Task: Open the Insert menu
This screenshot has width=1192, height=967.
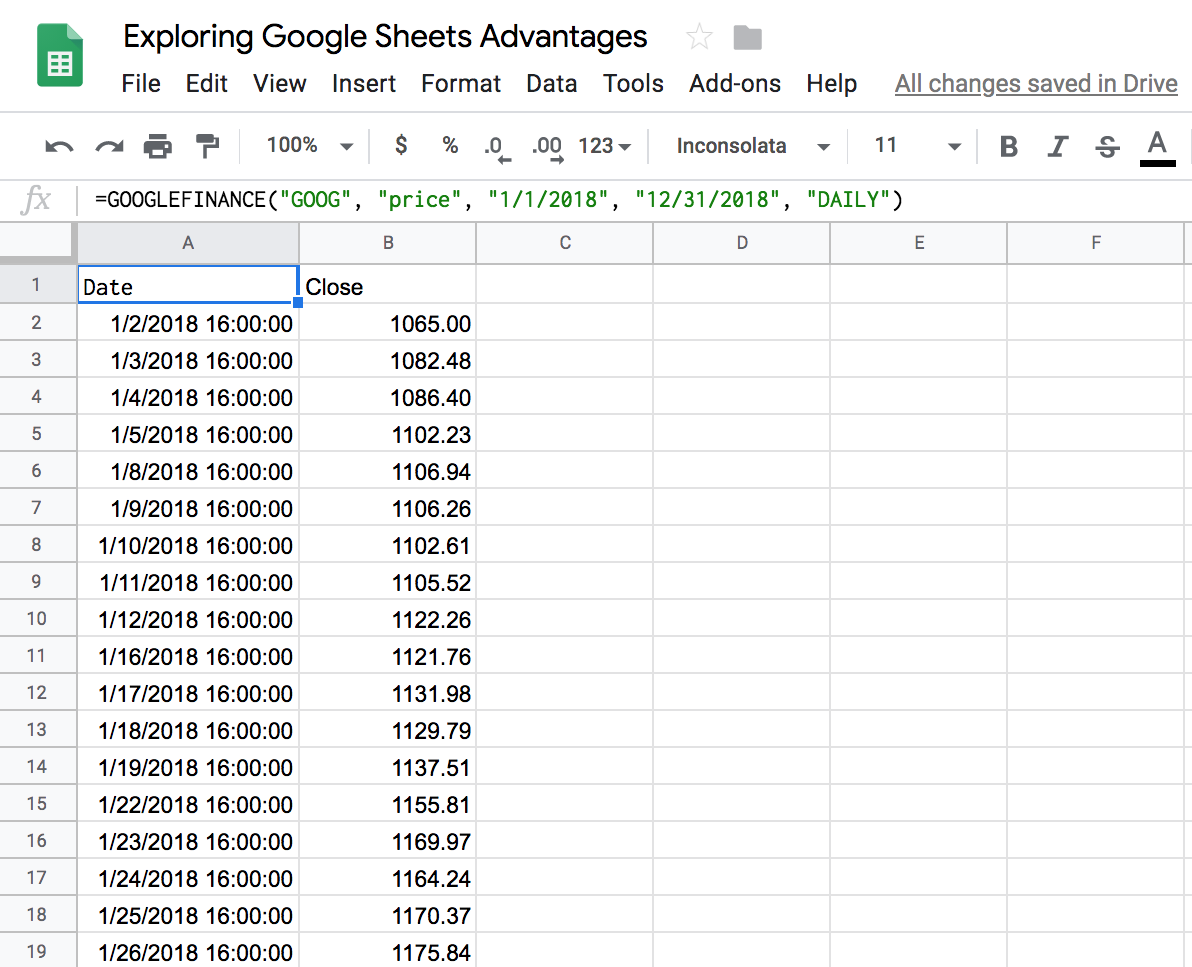Action: [x=364, y=84]
